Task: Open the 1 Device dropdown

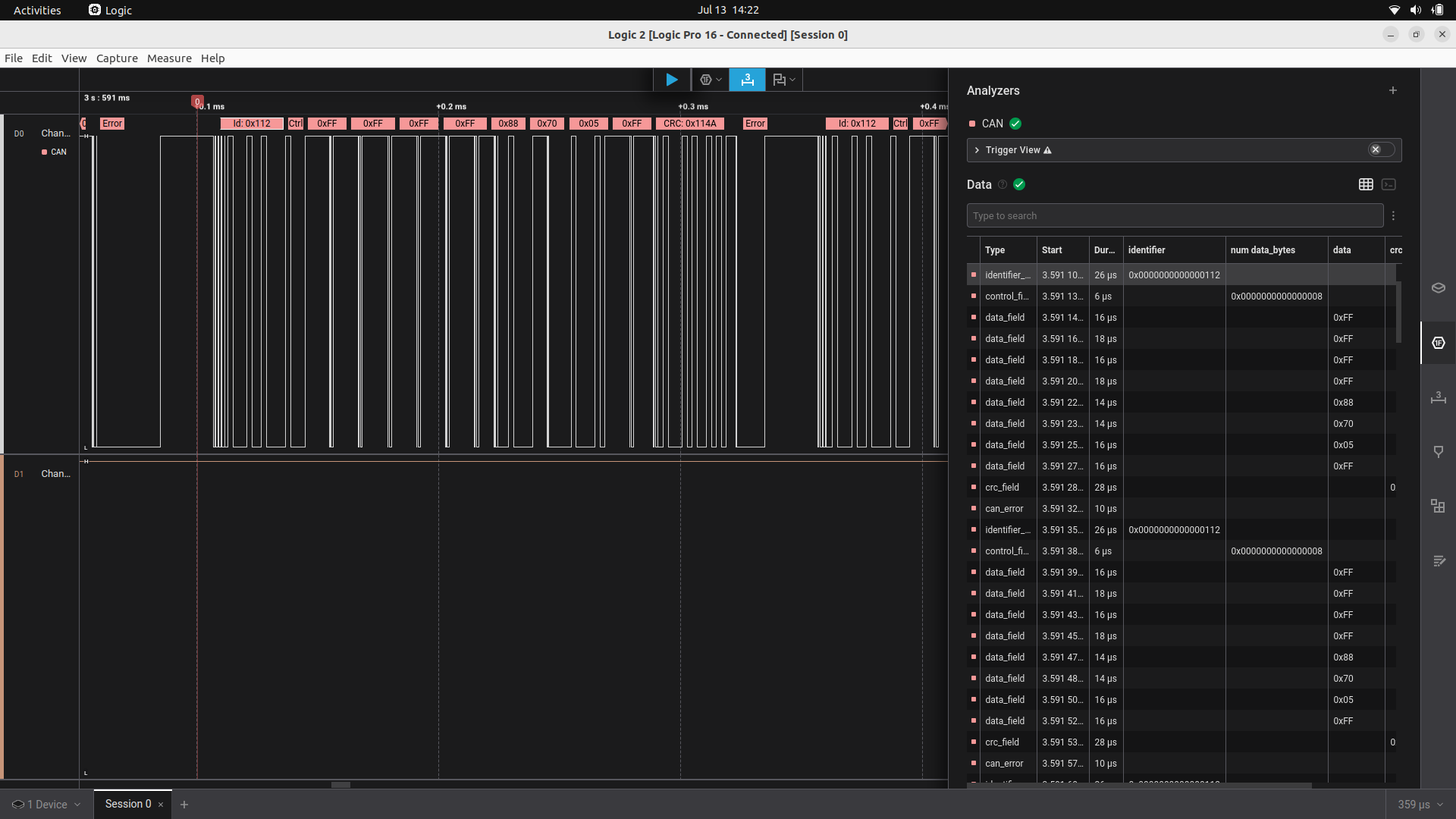Action: 46,804
